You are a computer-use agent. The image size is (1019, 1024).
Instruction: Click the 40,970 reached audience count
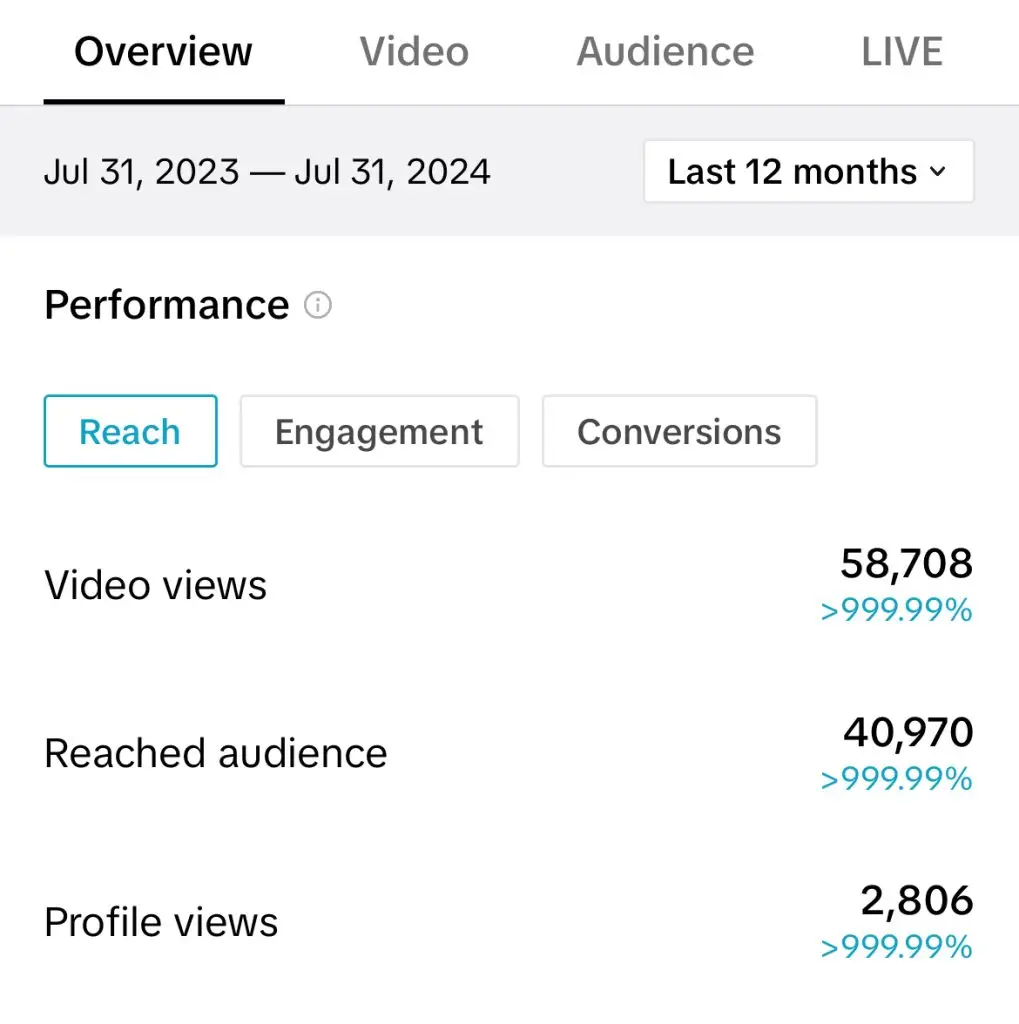point(908,733)
